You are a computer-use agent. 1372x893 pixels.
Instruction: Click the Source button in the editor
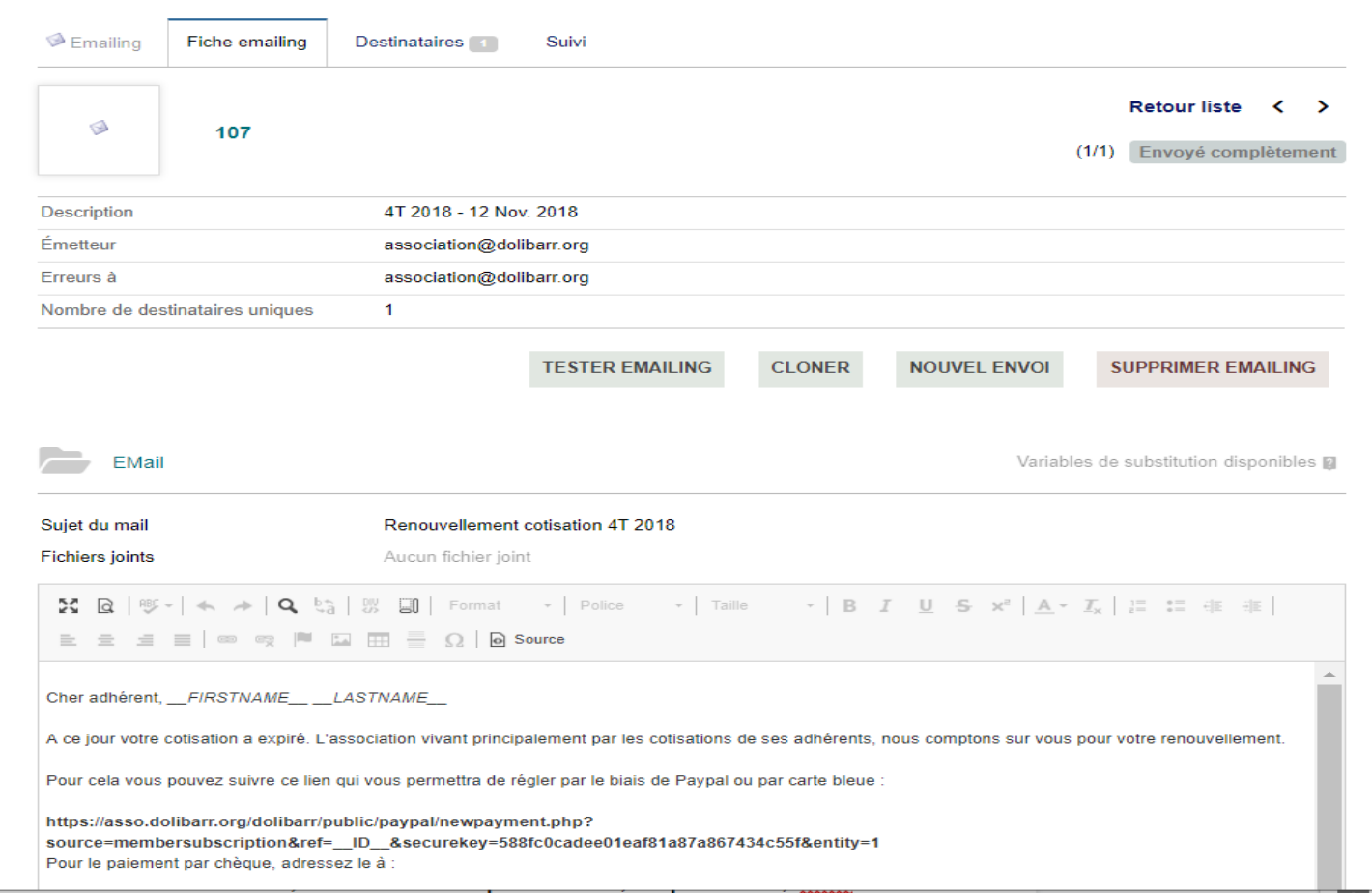528,639
